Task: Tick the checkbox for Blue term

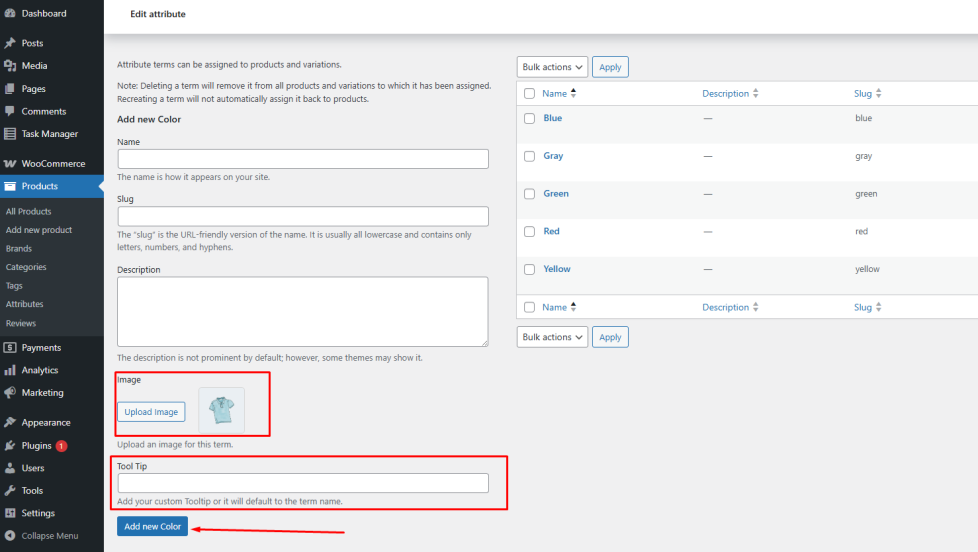Action: 529,118
